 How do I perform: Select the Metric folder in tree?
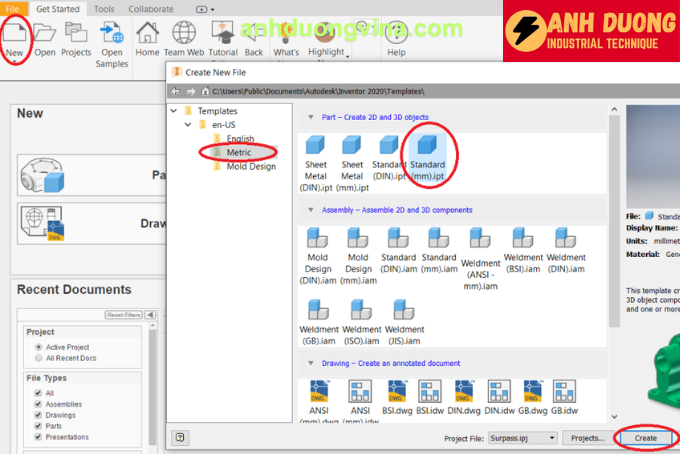pos(238,152)
